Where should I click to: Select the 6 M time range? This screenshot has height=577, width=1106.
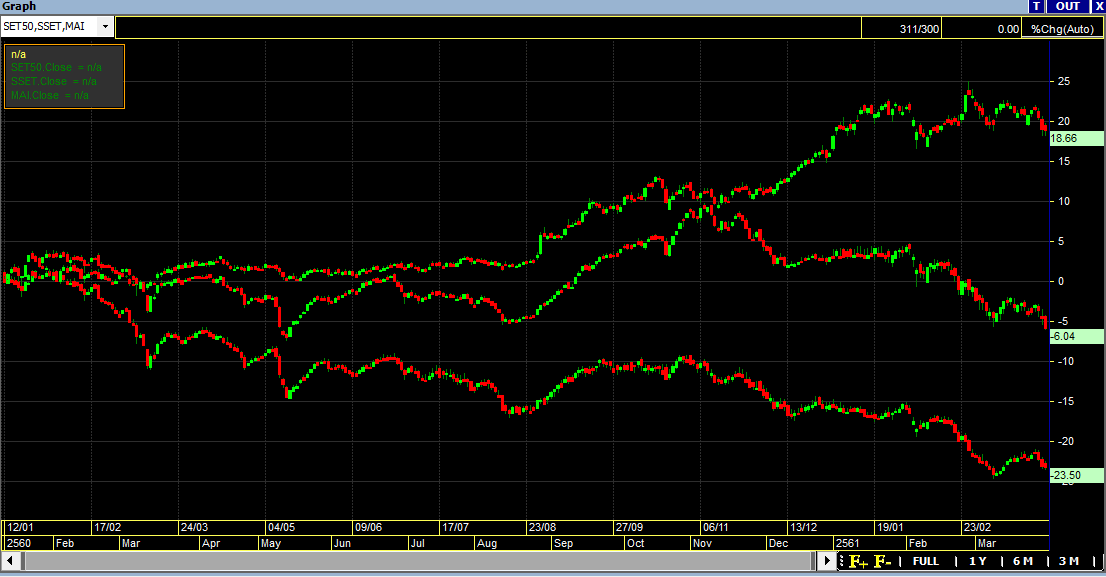click(1023, 561)
